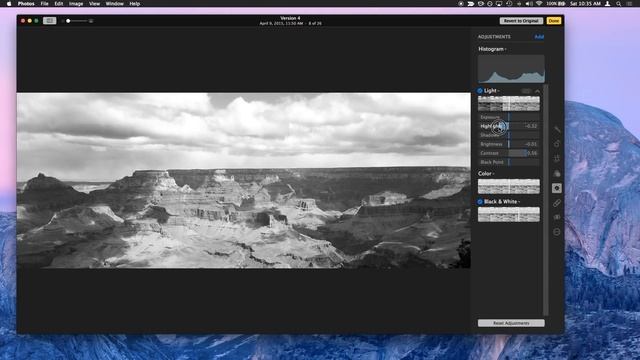Open the Edit menu
This screenshot has height=360, width=640.
[59, 4]
